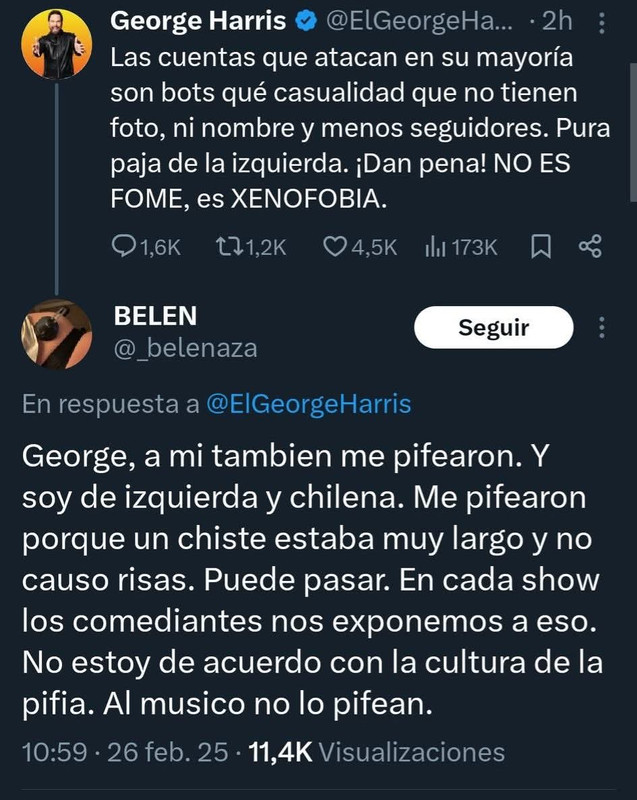This screenshot has width=637, height=800.
Task: Share the George Harris tweet
Action: [591, 247]
